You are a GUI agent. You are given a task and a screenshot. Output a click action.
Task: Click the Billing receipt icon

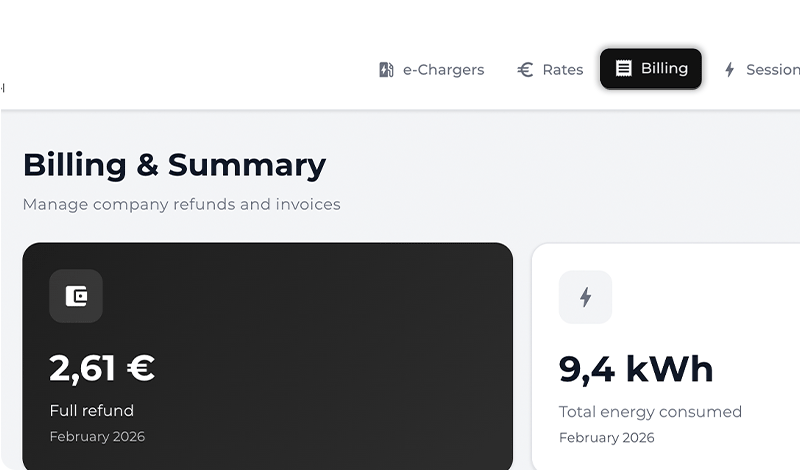click(624, 69)
